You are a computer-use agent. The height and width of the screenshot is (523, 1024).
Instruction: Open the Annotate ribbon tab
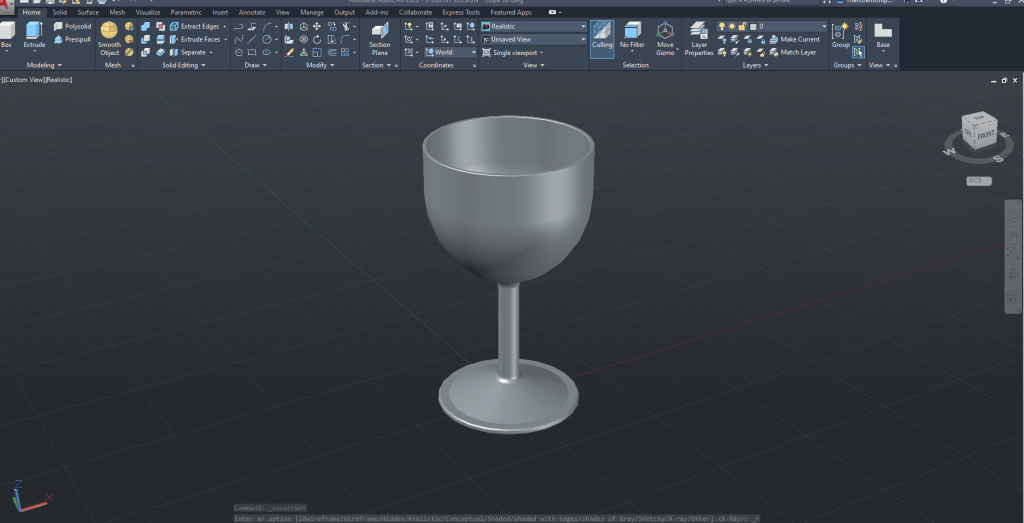[x=252, y=12]
